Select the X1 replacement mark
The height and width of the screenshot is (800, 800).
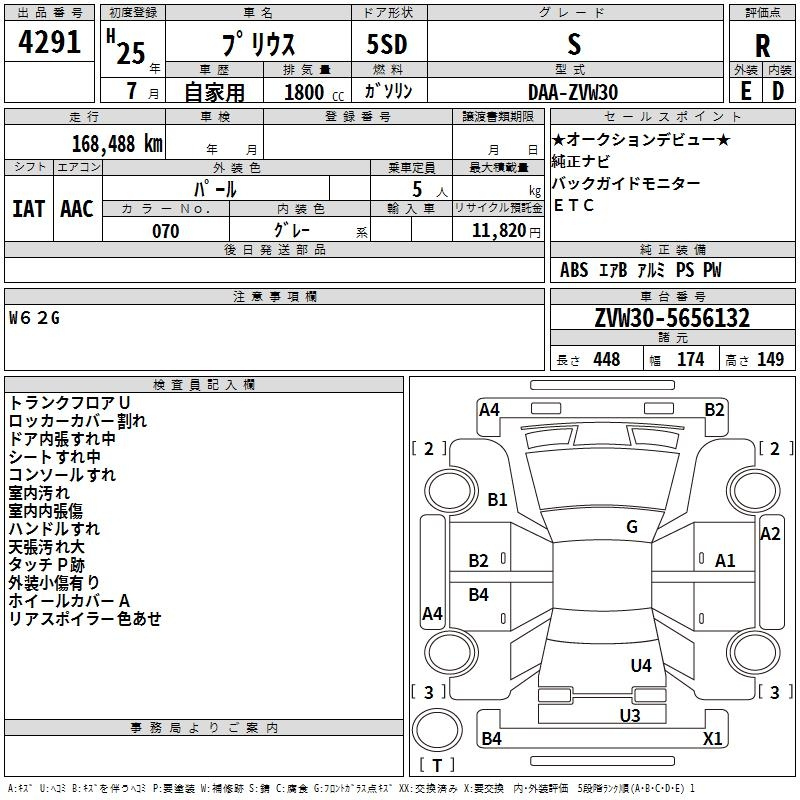coord(712,738)
